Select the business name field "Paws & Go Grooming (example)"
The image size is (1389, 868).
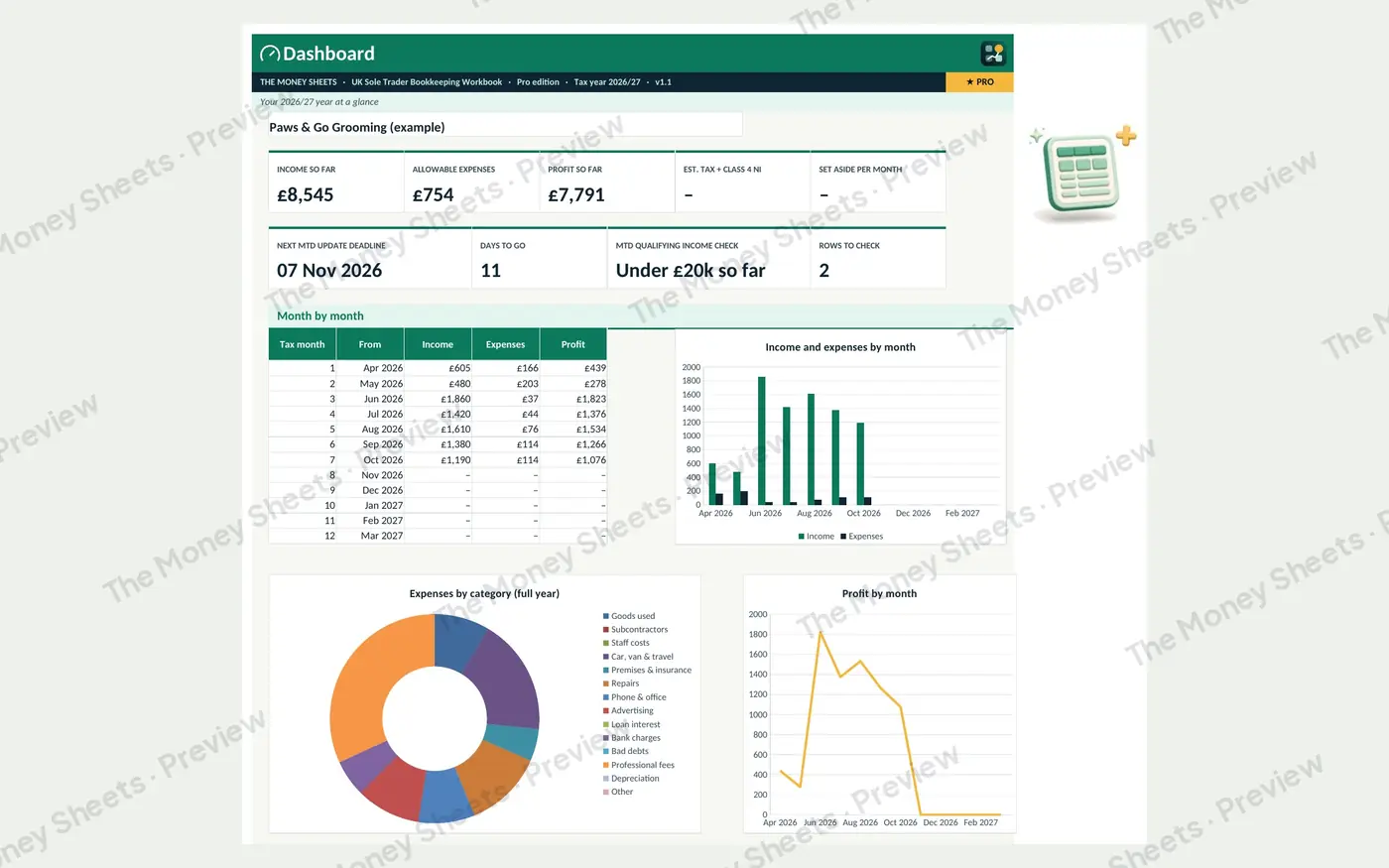point(505,127)
